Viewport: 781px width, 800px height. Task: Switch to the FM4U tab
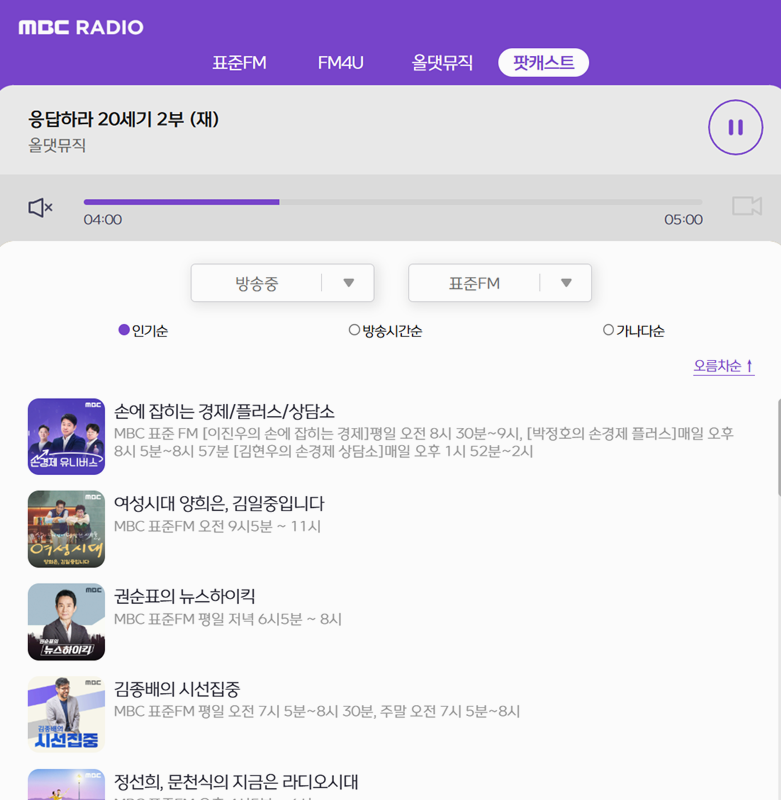pos(340,63)
